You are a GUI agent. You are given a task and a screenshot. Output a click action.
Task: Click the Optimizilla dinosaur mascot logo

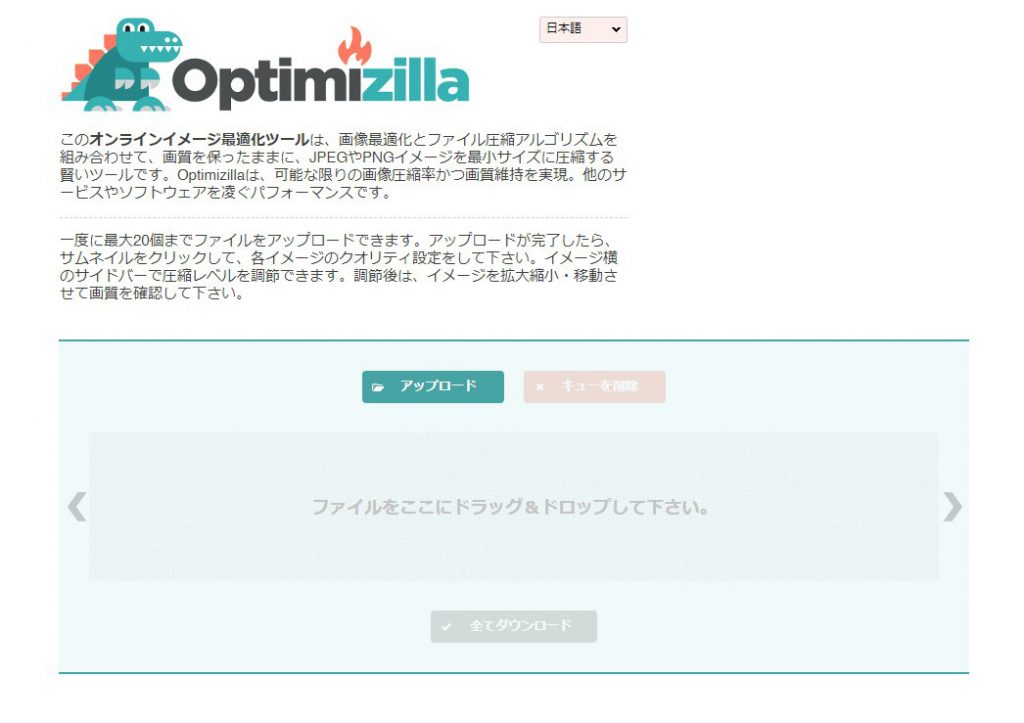click(x=121, y=65)
